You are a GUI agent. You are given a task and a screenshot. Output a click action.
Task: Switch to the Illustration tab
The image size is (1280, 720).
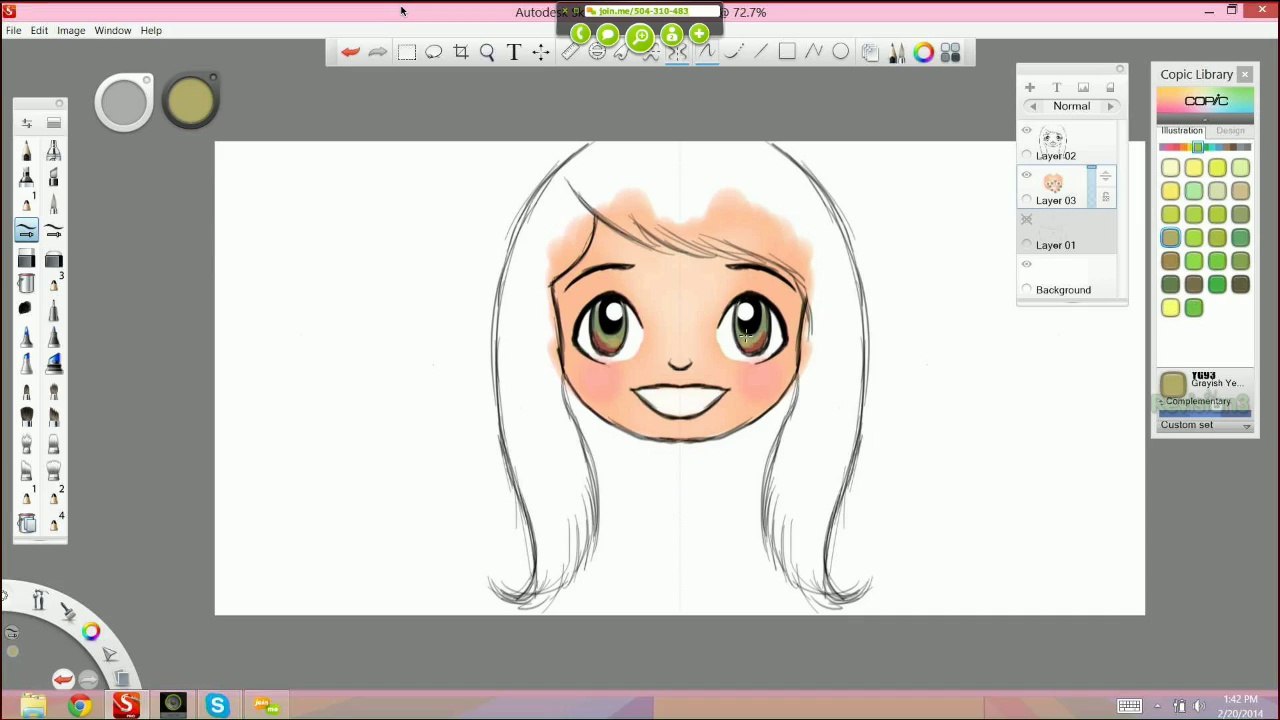click(1182, 131)
